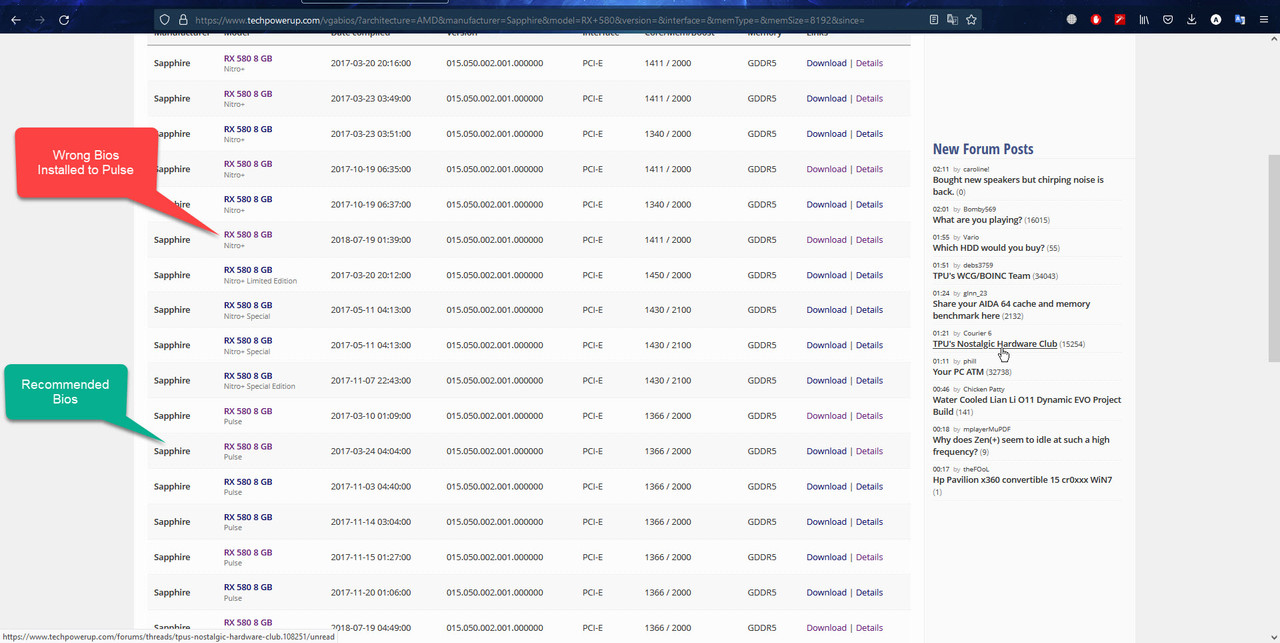The image size is (1280, 643).
Task: Click the browser forward arrow
Action: pos(40,19)
